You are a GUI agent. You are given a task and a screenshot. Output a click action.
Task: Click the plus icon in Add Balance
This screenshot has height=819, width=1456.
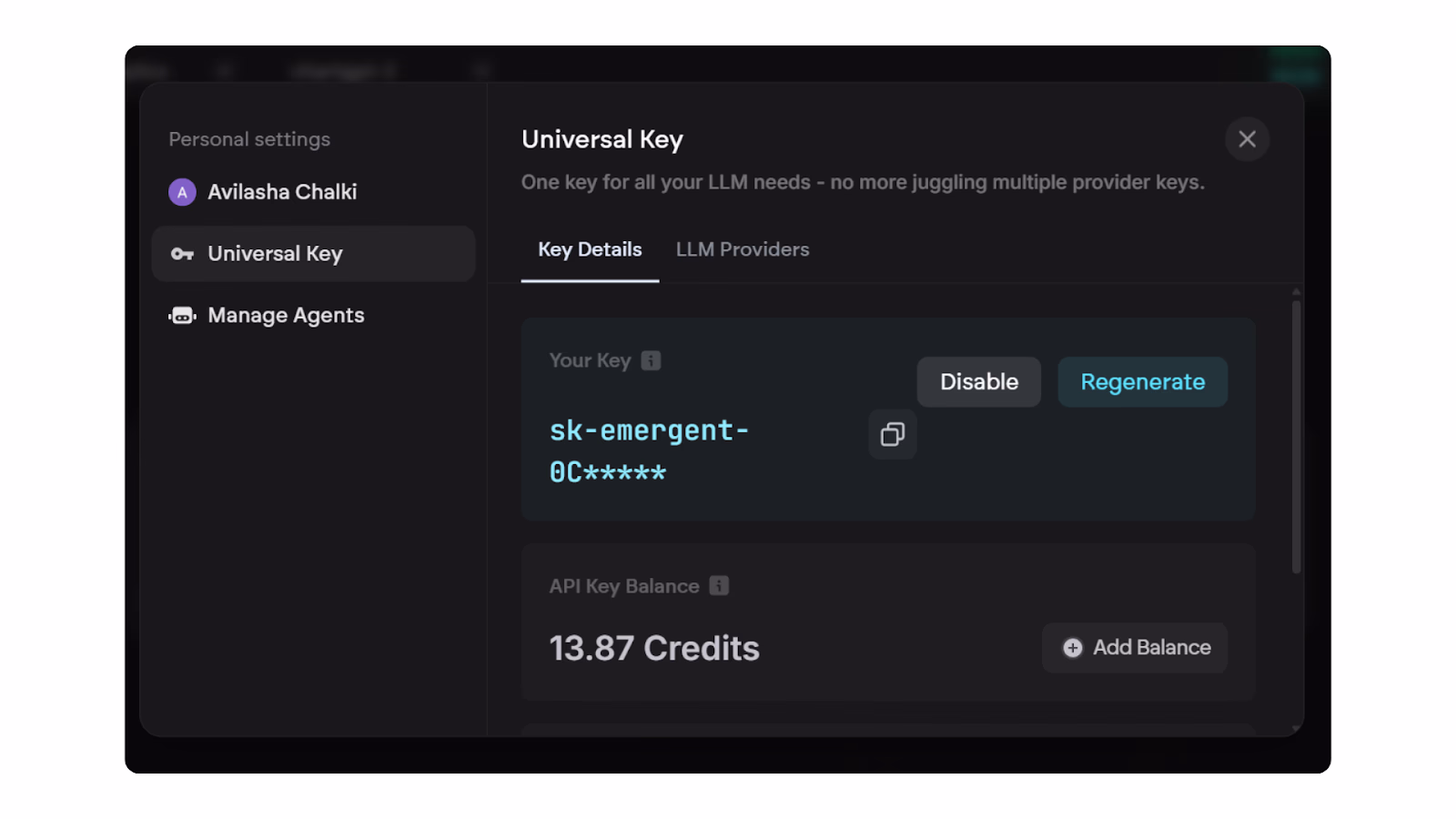tap(1073, 648)
